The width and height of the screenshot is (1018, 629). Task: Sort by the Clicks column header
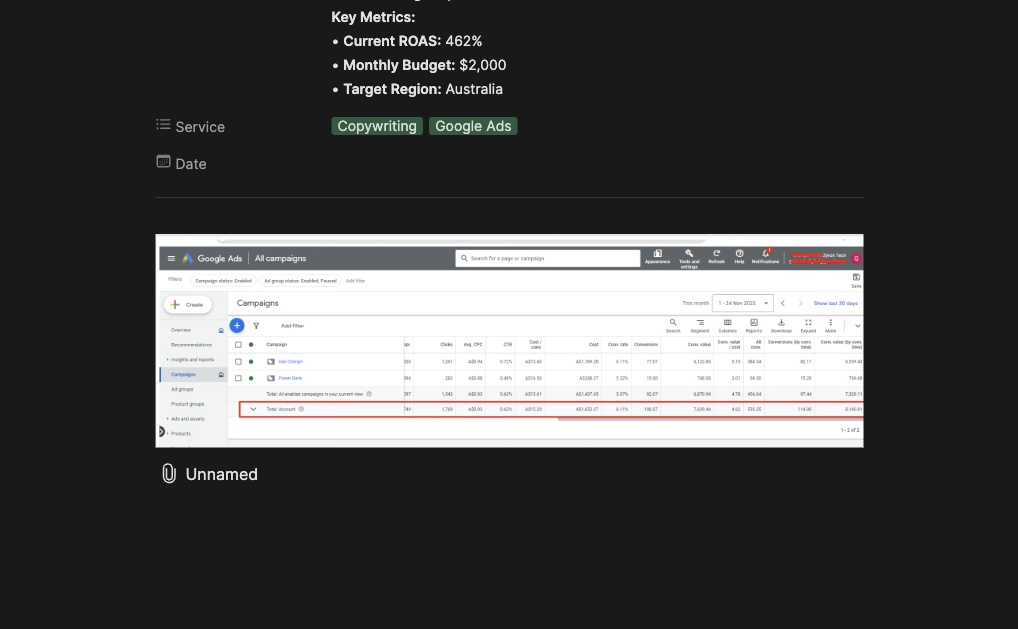tap(447, 345)
